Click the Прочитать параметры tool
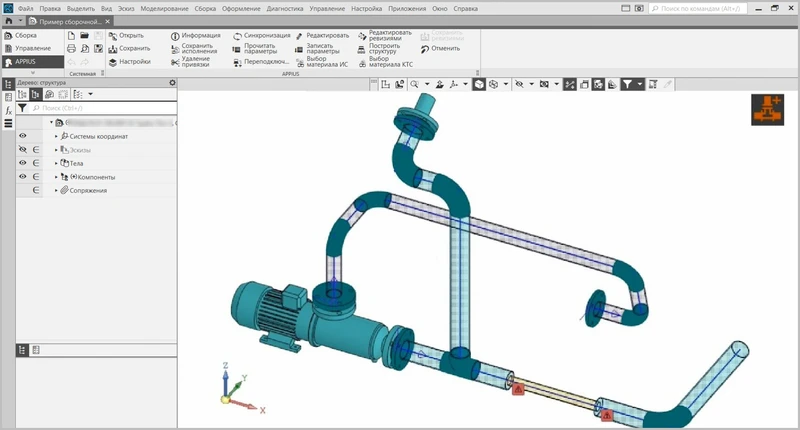Screen dimensions: 800x430 pos(237,48)
